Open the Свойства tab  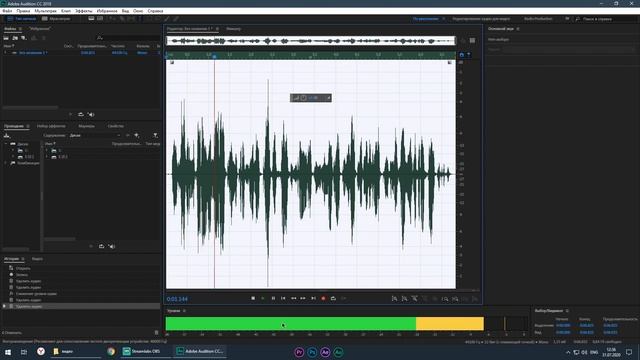(116, 126)
